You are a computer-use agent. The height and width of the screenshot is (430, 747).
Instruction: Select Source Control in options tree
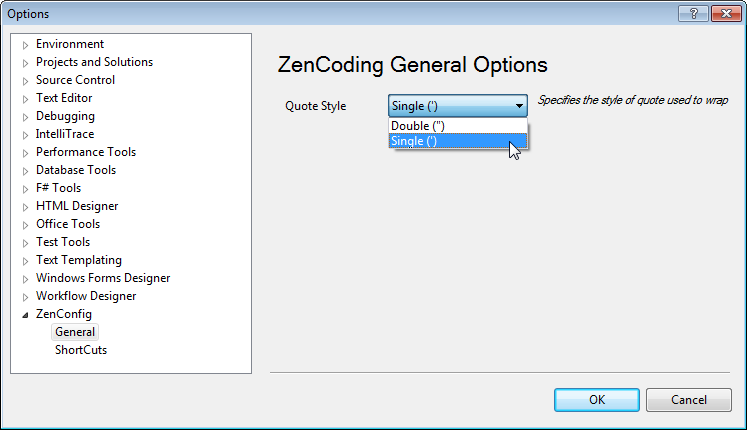pos(75,80)
